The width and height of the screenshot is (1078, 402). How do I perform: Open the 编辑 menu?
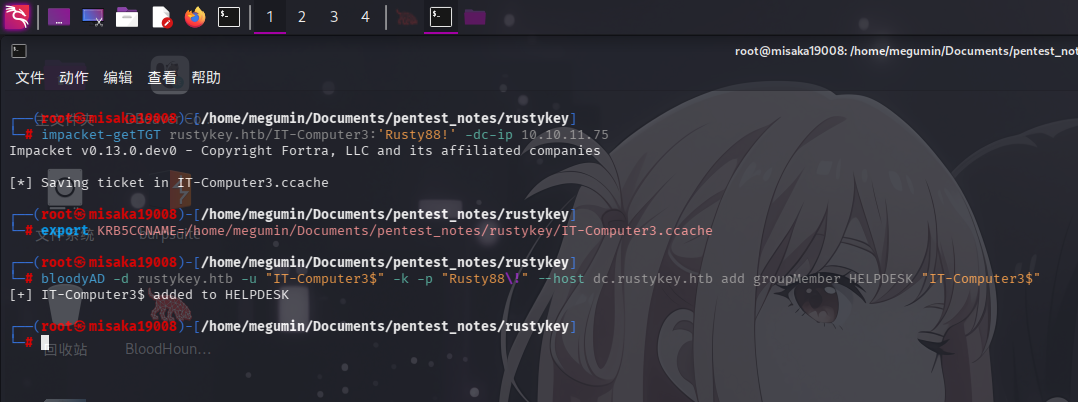118,78
